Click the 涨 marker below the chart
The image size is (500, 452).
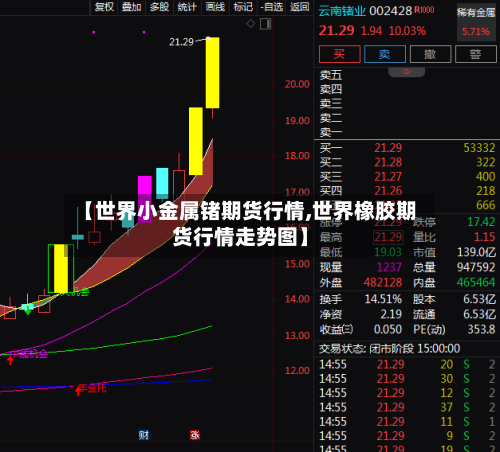pos(195,435)
